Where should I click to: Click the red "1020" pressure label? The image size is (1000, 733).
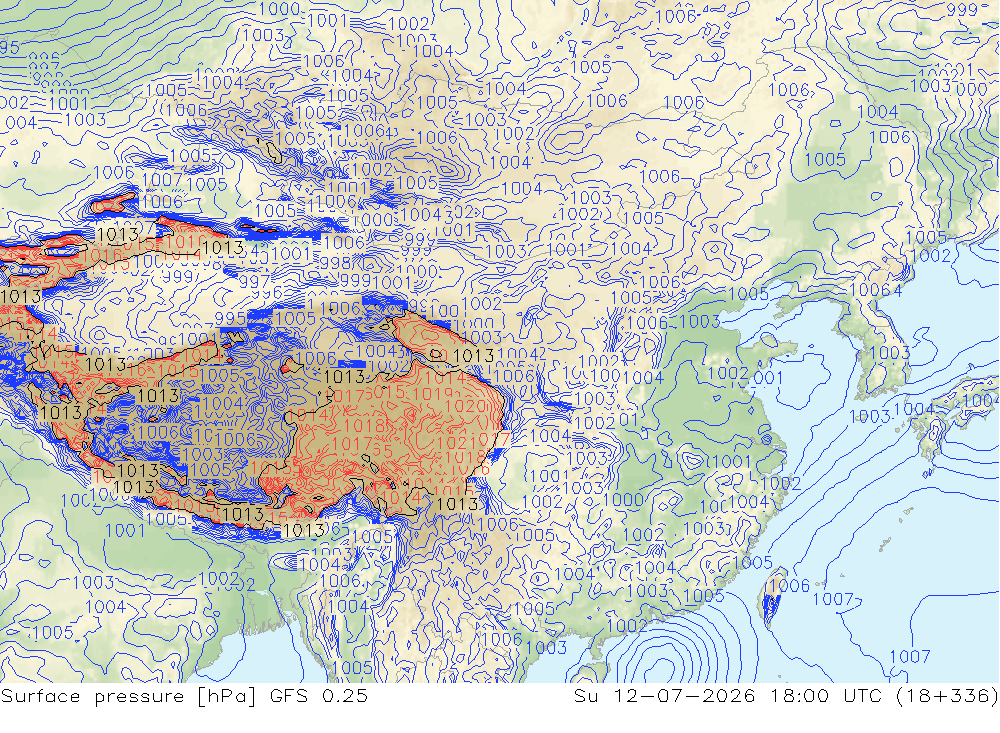pos(465,406)
